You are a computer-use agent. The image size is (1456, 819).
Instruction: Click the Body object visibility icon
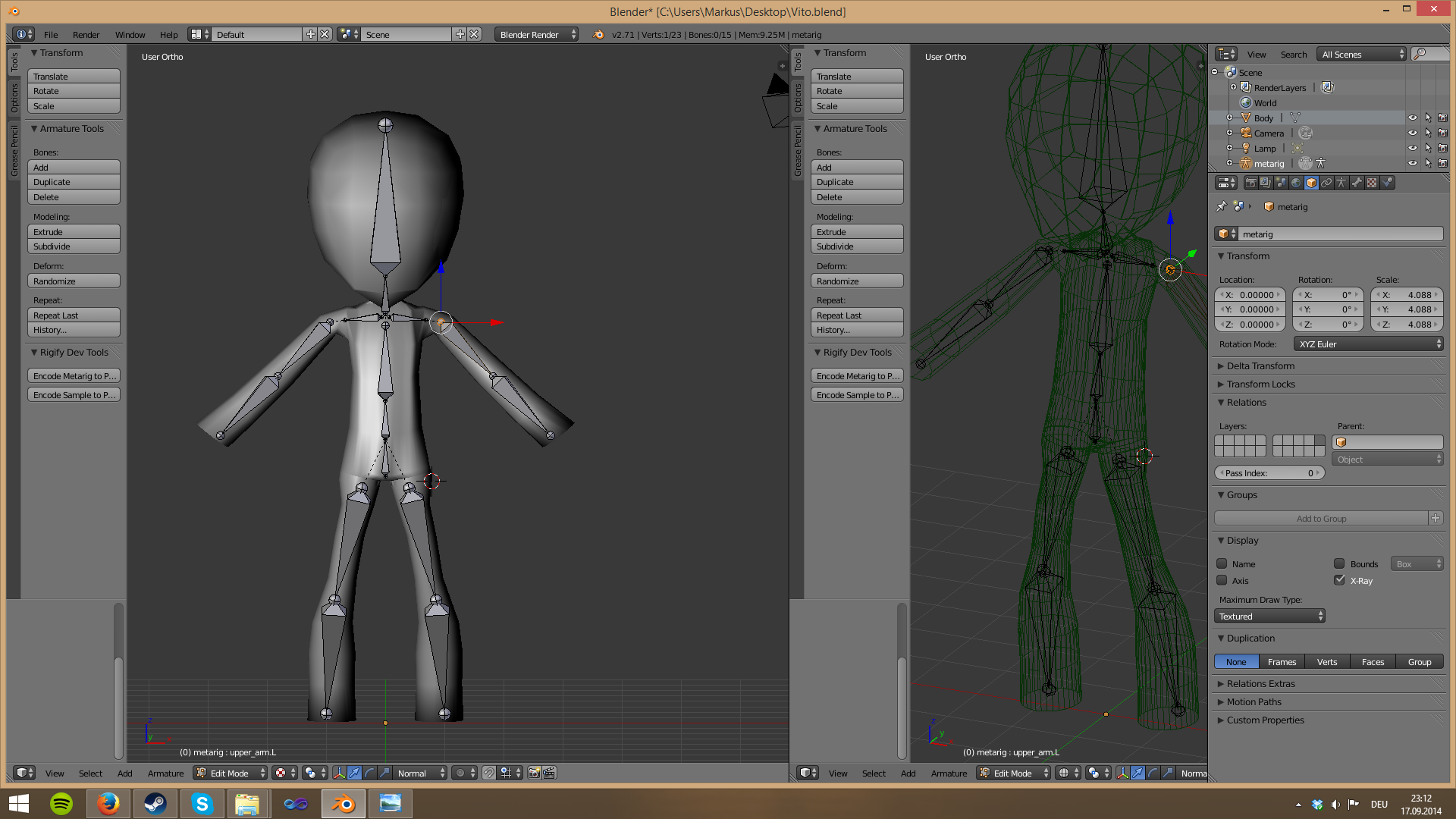click(1412, 118)
